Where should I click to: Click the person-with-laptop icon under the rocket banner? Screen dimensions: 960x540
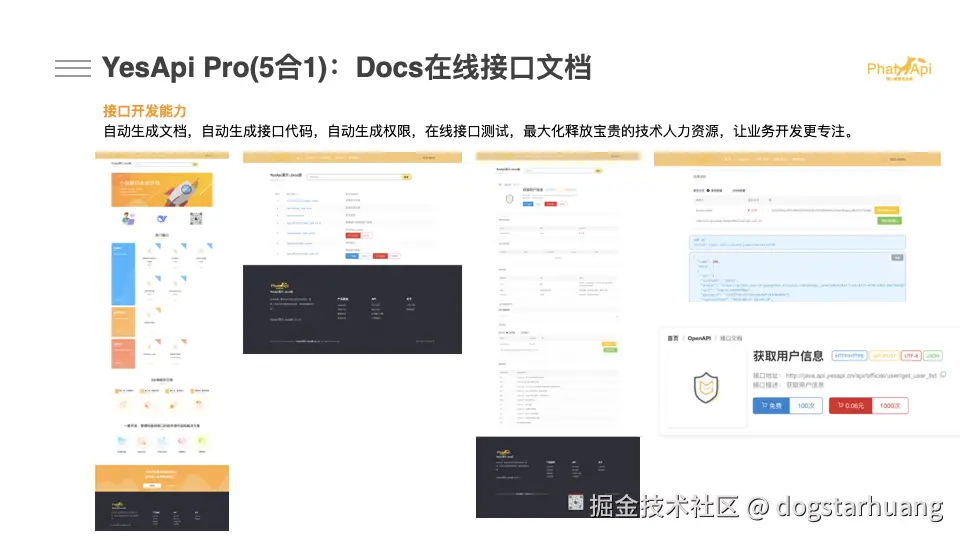point(128,219)
